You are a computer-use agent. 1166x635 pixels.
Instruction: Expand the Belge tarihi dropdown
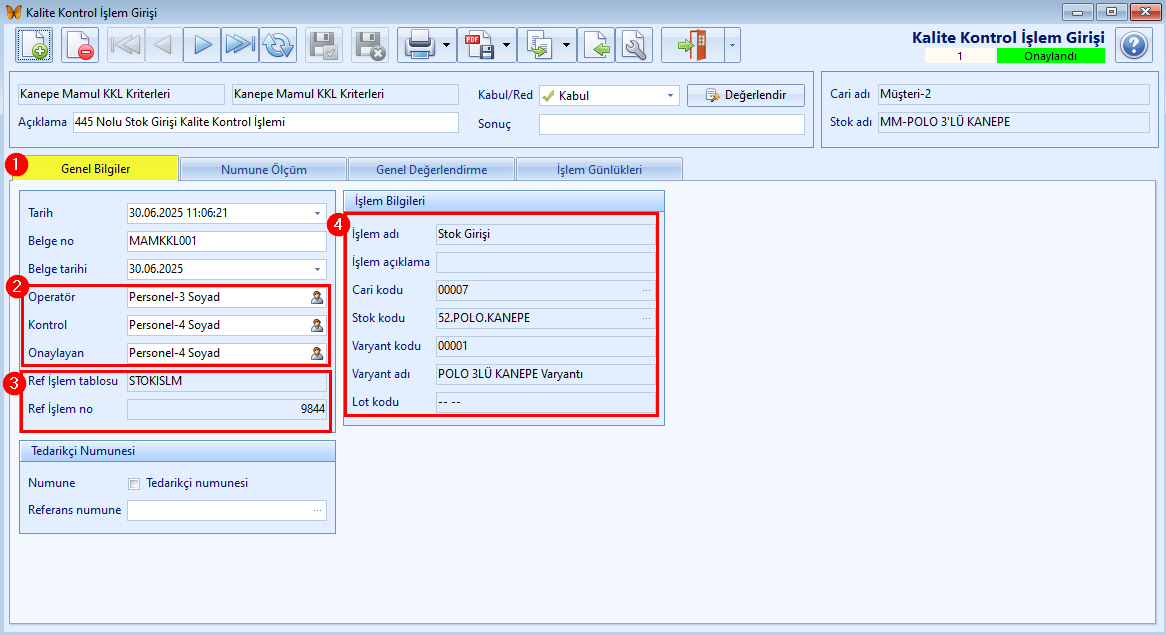click(318, 269)
